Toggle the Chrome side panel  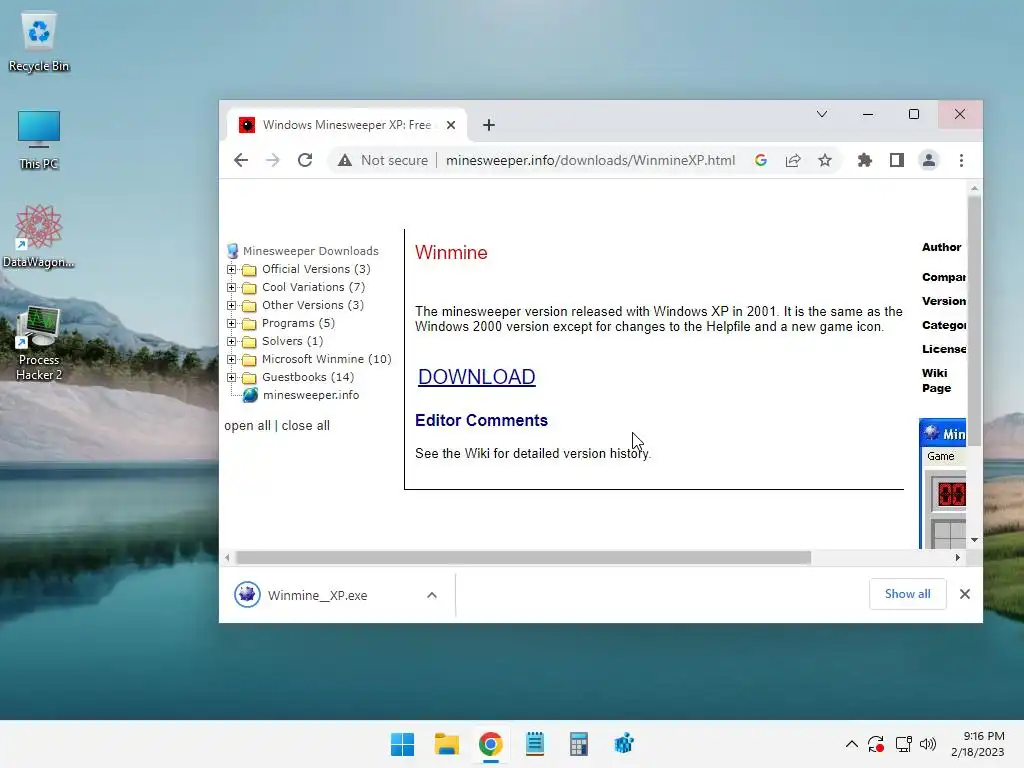(x=897, y=160)
